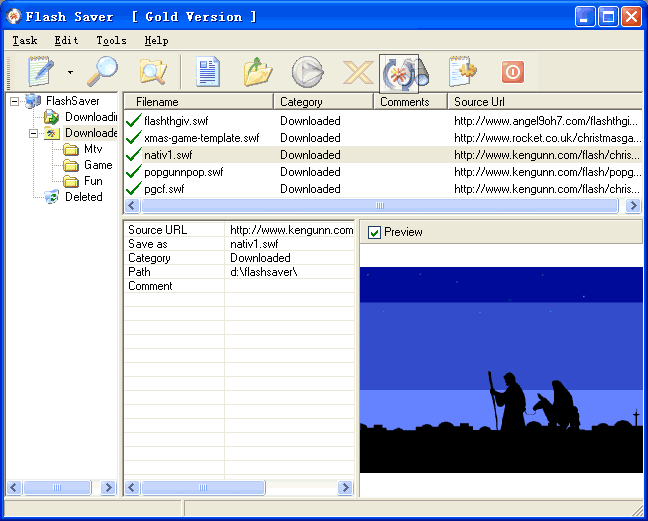The image size is (648, 521).
Task: Click the orange X delete icon
Action: pos(358,72)
